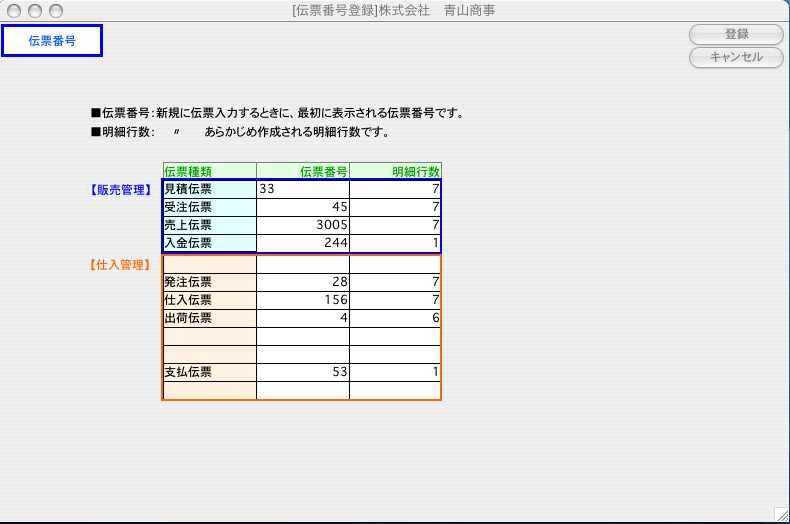Select the 見積伝票 detail rows cell
This screenshot has height=524, width=790.
pos(395,189)
